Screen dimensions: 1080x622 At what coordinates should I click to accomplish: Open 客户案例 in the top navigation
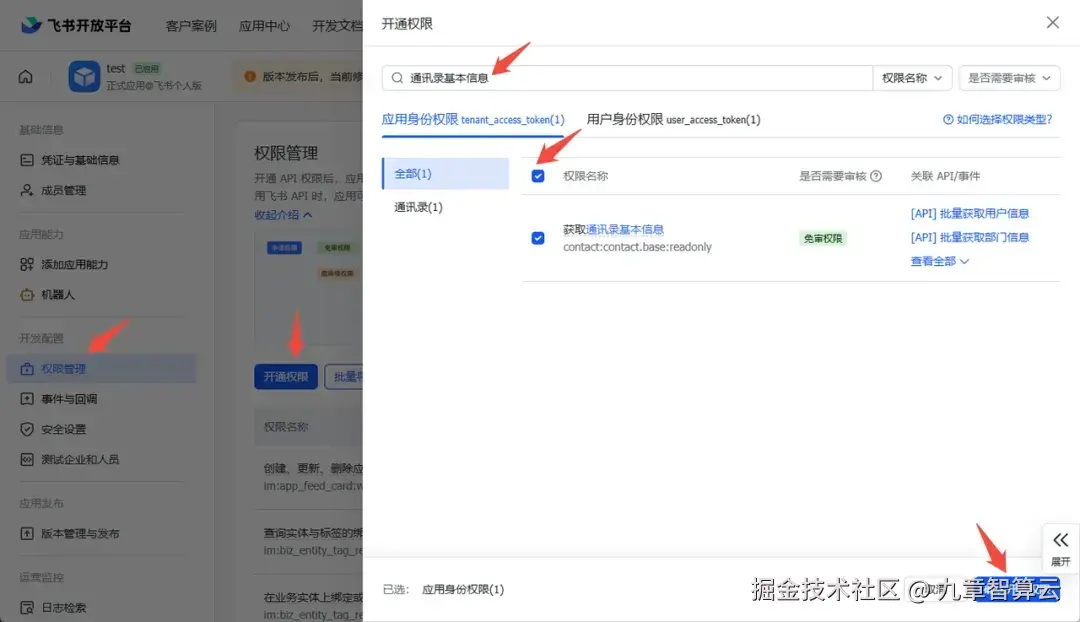[191, 26]
